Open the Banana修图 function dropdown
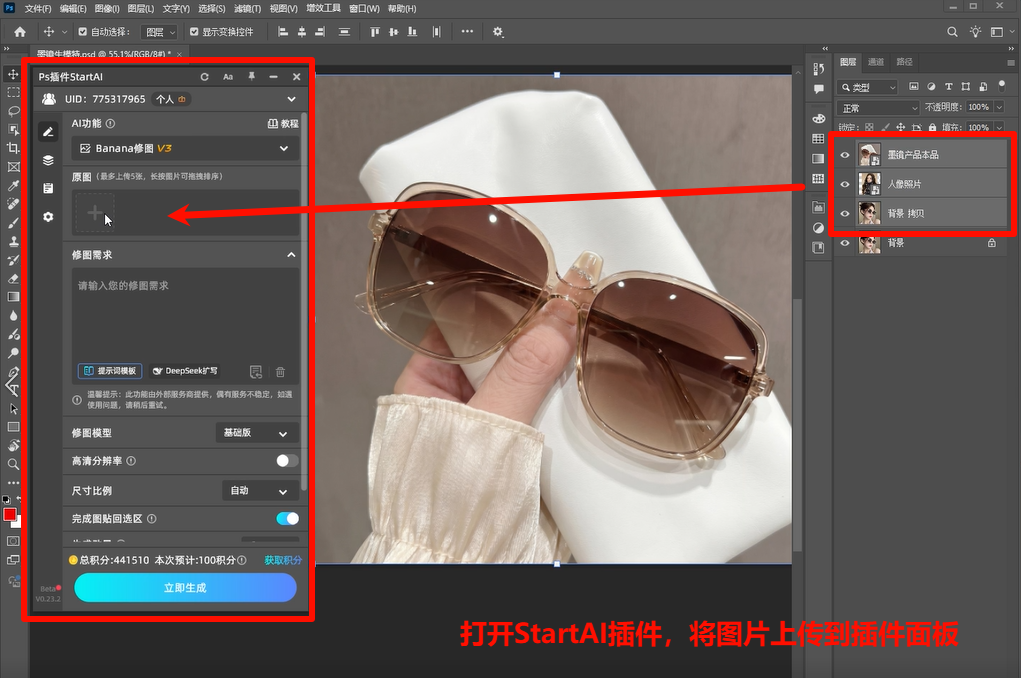The image size is (1021, 678). coord(185,149)
